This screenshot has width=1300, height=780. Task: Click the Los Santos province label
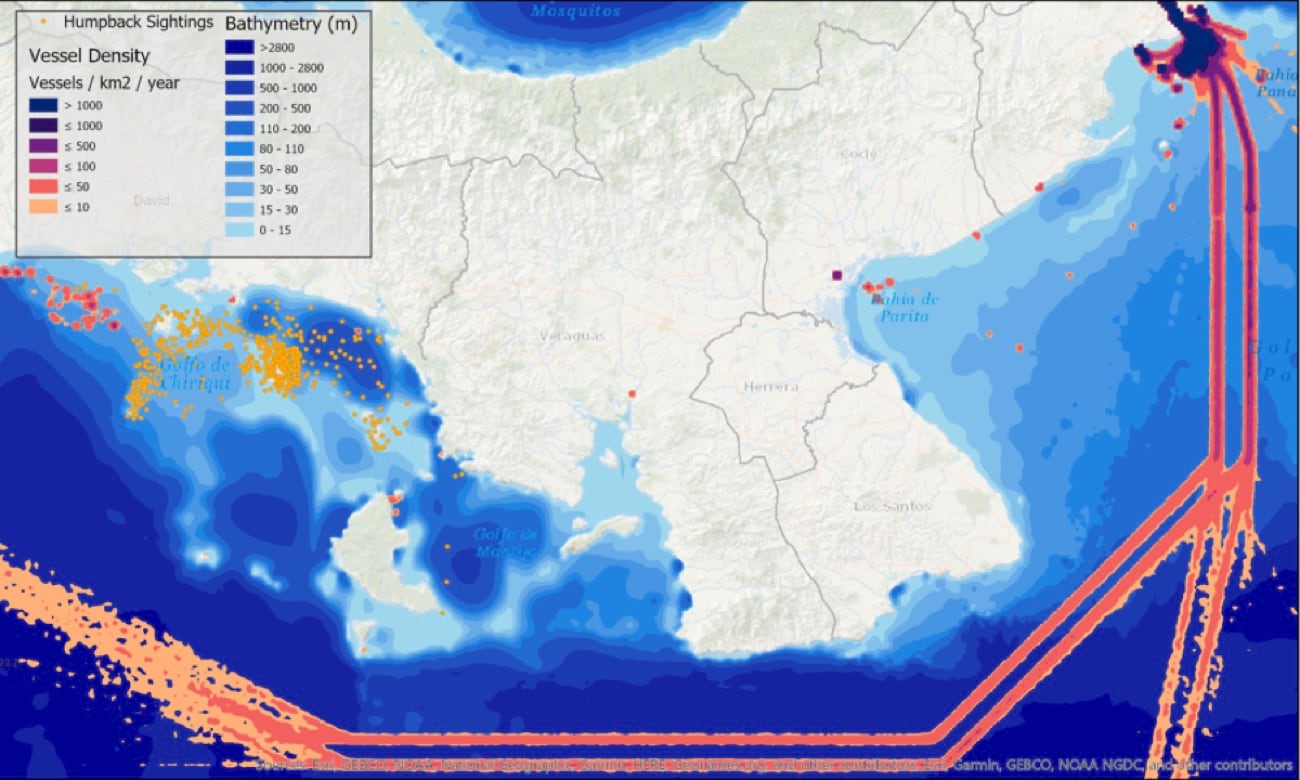(x=892, y=506)
